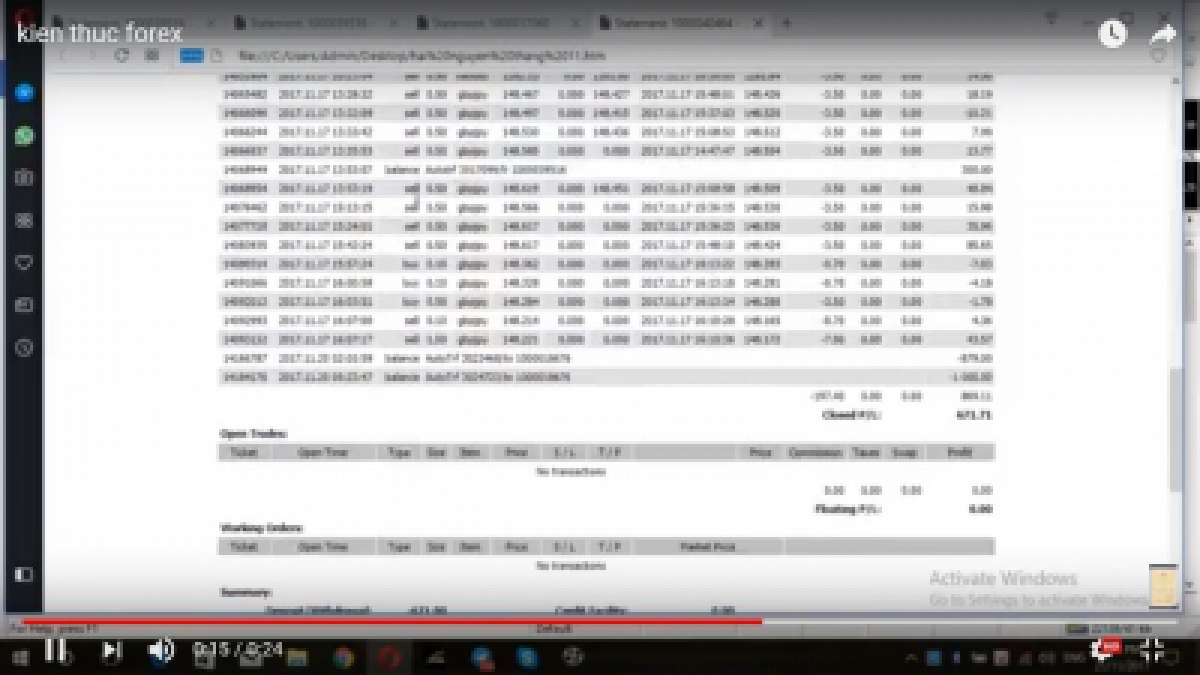The height and width of the screenshot is (675, 1200).
Task: Go back to previous page
Action: pos(64,56)
